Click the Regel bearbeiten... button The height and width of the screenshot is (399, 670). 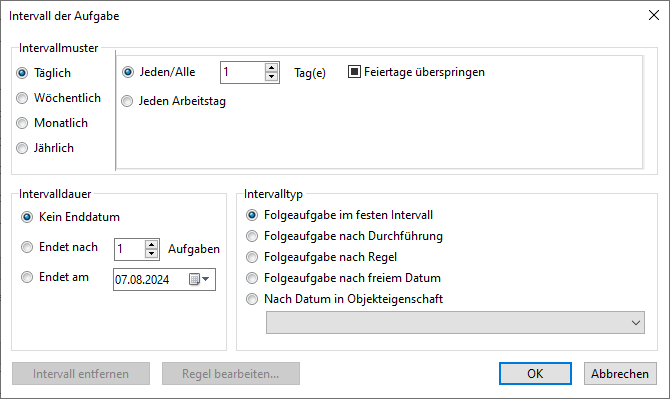coord(231,374)
